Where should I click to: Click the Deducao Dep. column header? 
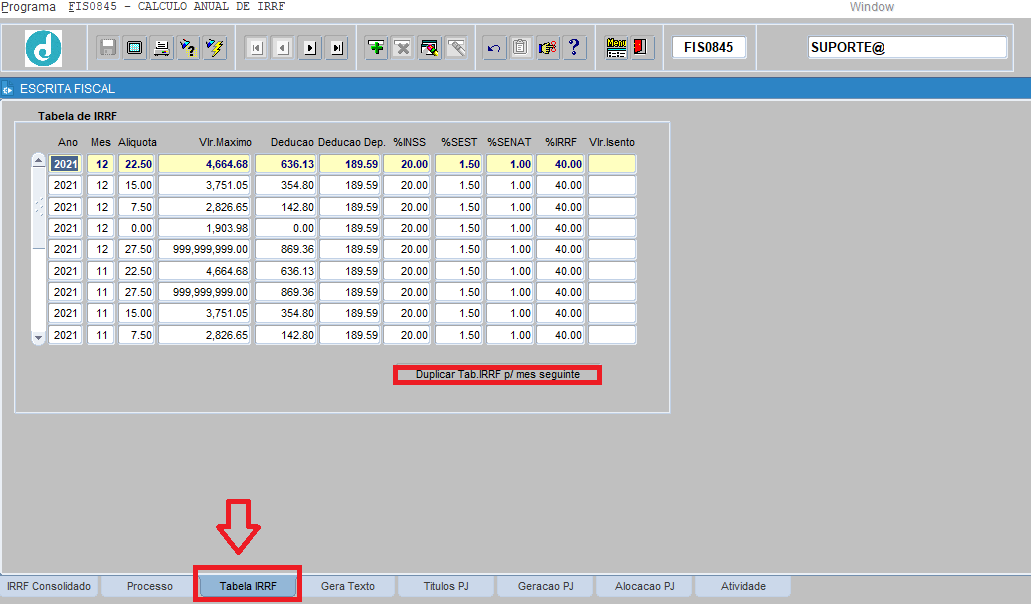[352, 142]
